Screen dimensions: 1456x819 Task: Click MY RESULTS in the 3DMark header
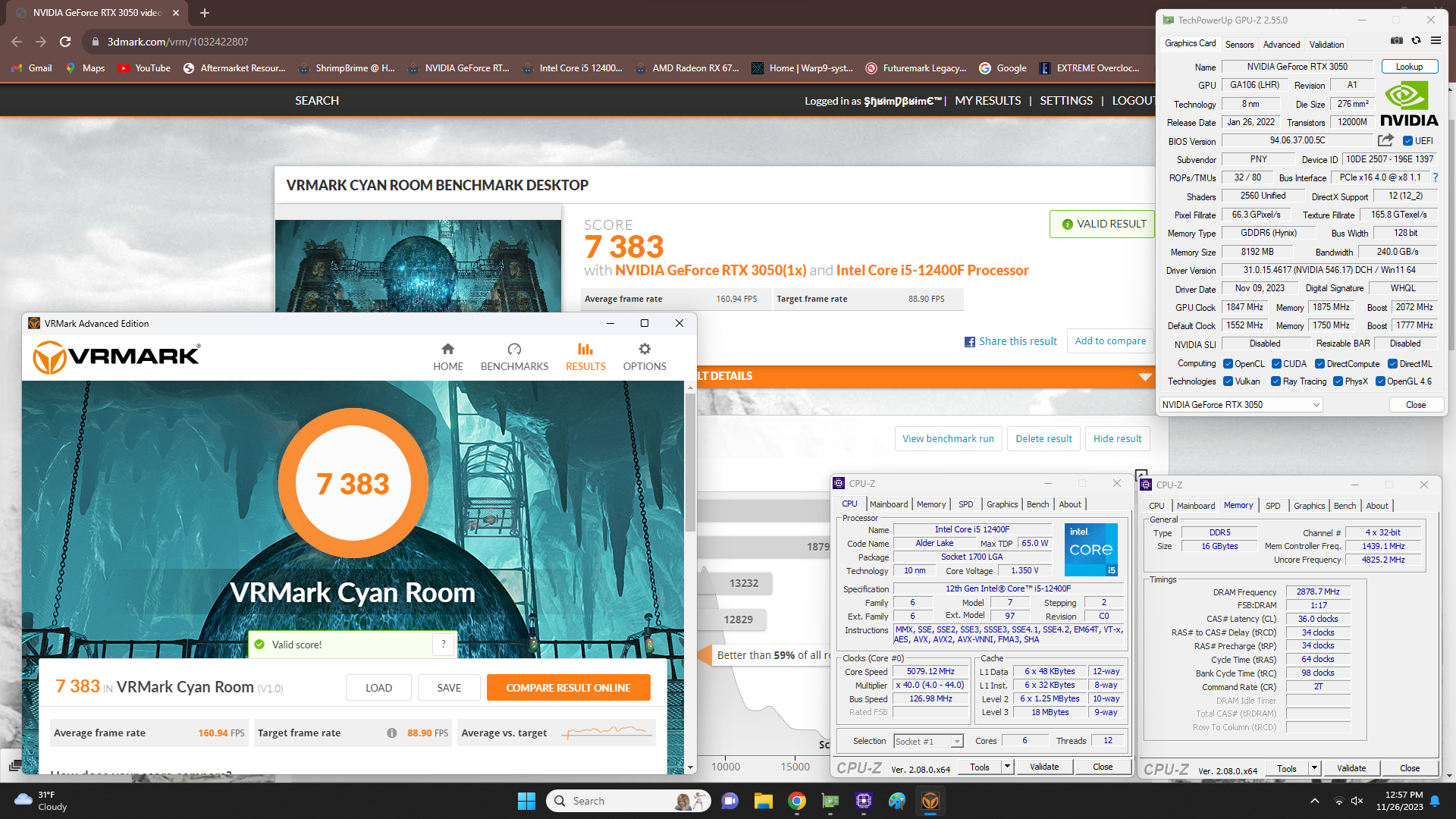(x=987, y=101)
